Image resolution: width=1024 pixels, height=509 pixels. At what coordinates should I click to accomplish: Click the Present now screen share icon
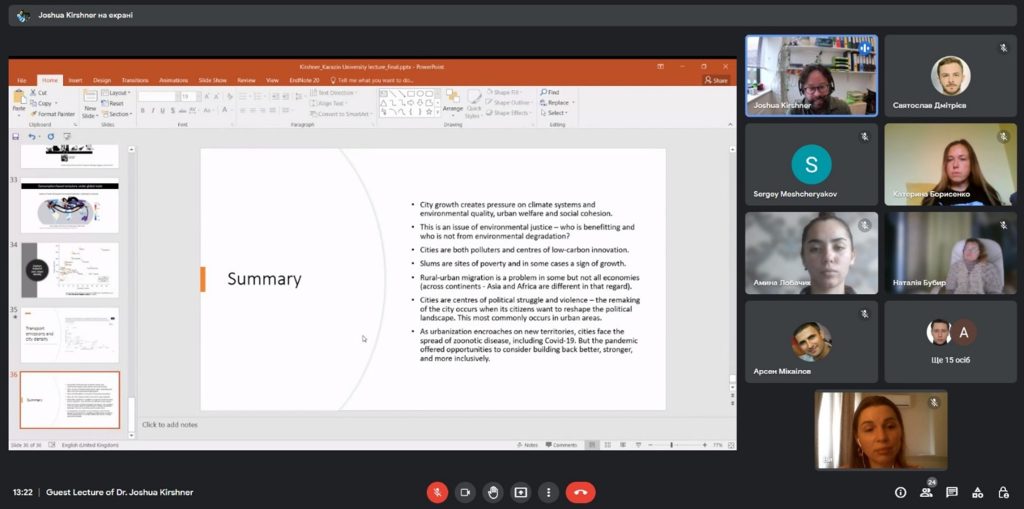[x=521, y=492]
